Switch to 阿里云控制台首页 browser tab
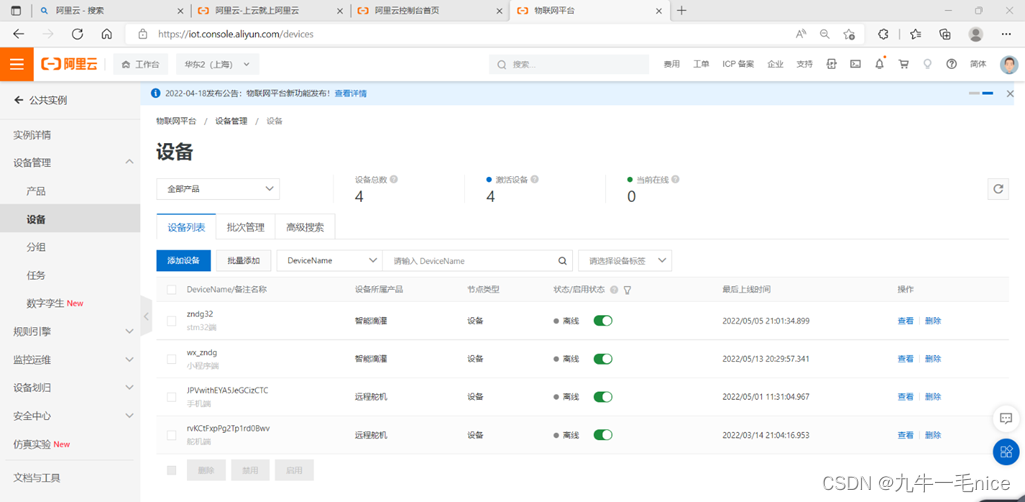Viewport: 1025px width, 502px height. tap(431, 10)
